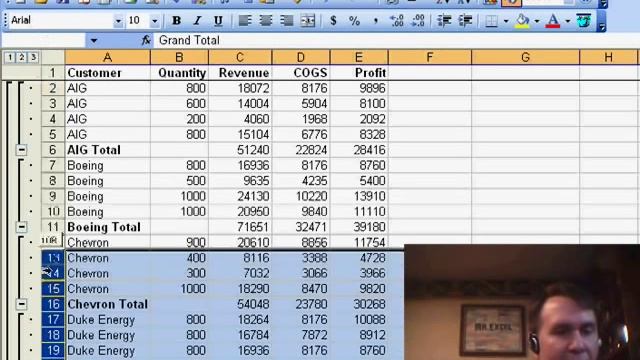The width and height of the screenshot is (640, 360).
Task: Collapse the Chevron Total group
Action: coord(21,304)
